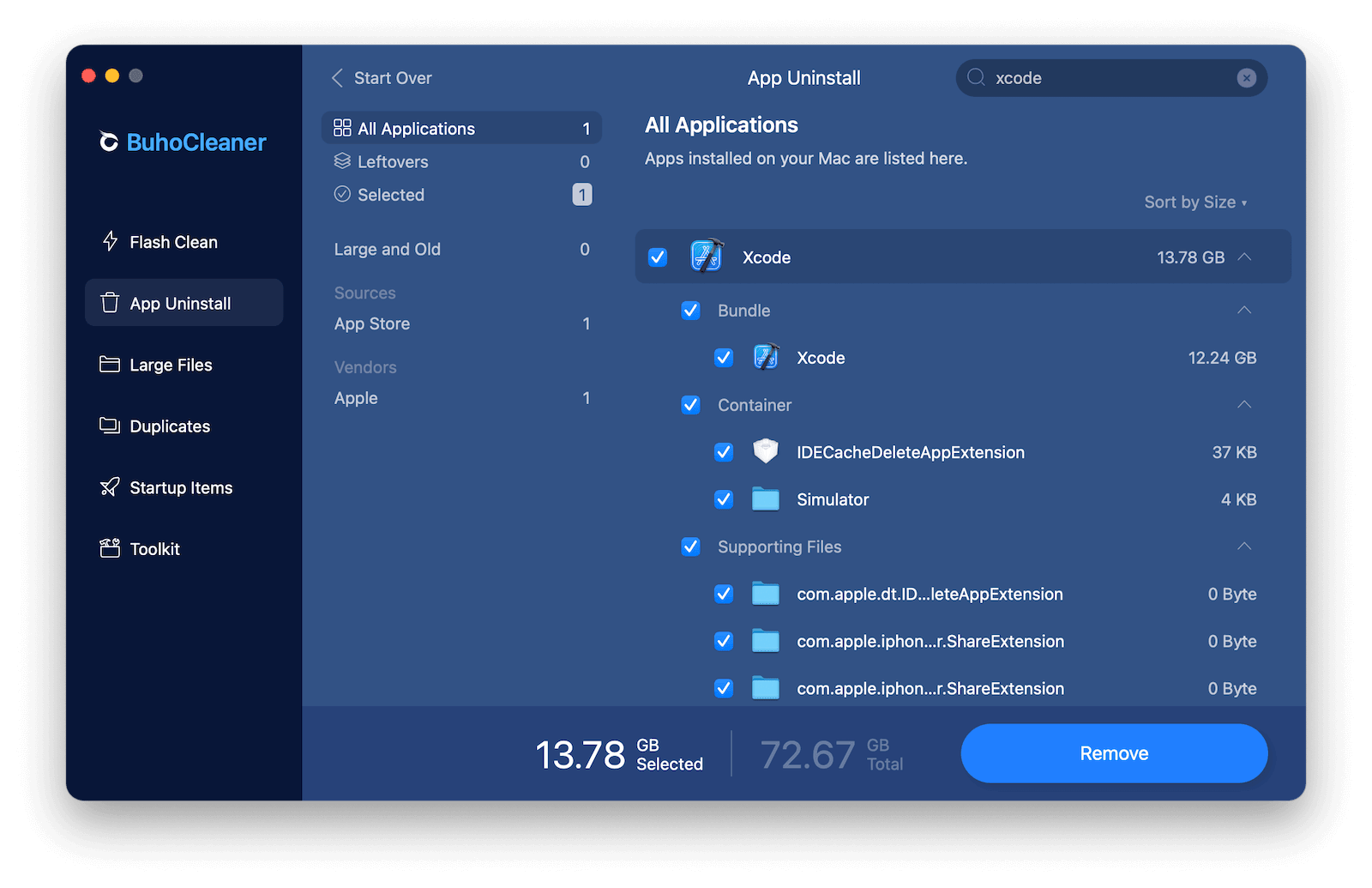Click the Remove button
Screen dimensions: 1372x888
pyautogui.click(x=1113, y=753)
